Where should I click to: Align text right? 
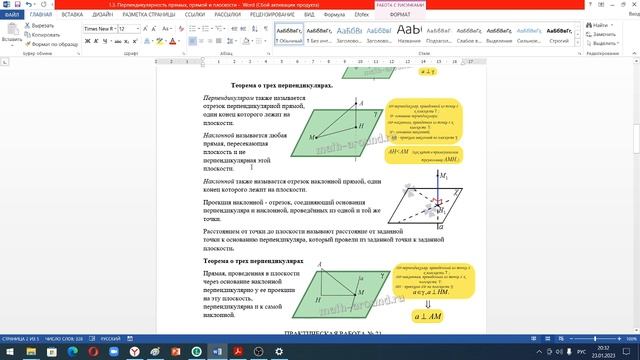pyautogui.click(x=210, y=41)
